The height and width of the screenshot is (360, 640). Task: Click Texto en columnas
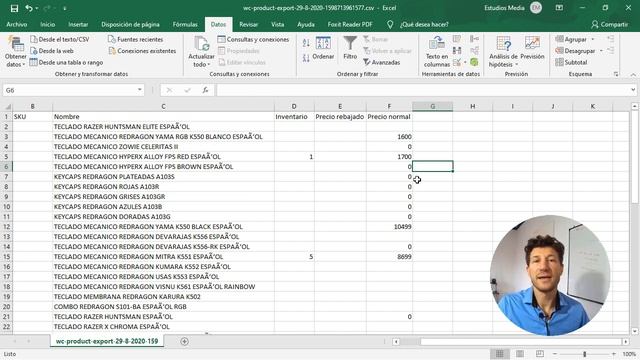[437, 51]
